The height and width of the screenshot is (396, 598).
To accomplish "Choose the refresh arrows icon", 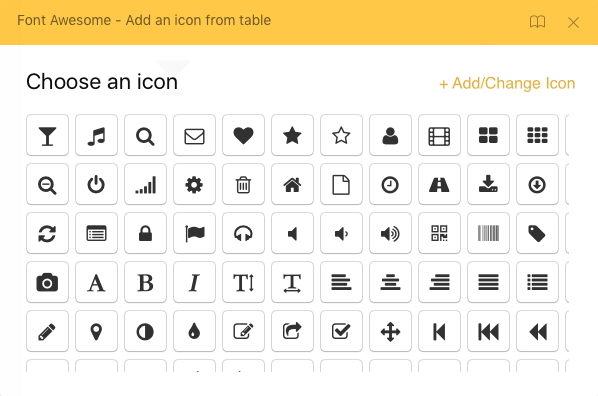I will 47,233.
